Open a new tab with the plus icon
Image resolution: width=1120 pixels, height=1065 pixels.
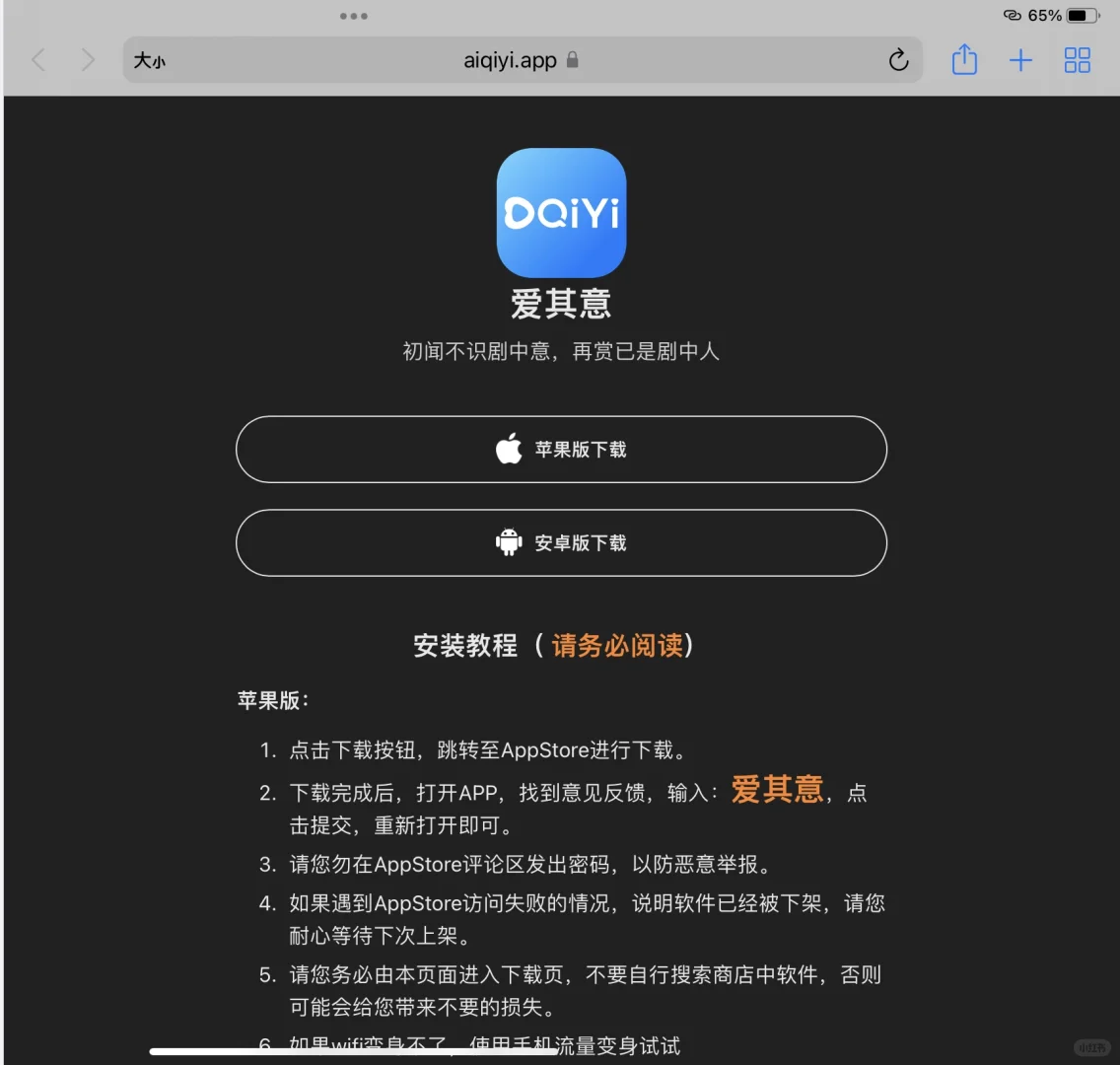1020,60
